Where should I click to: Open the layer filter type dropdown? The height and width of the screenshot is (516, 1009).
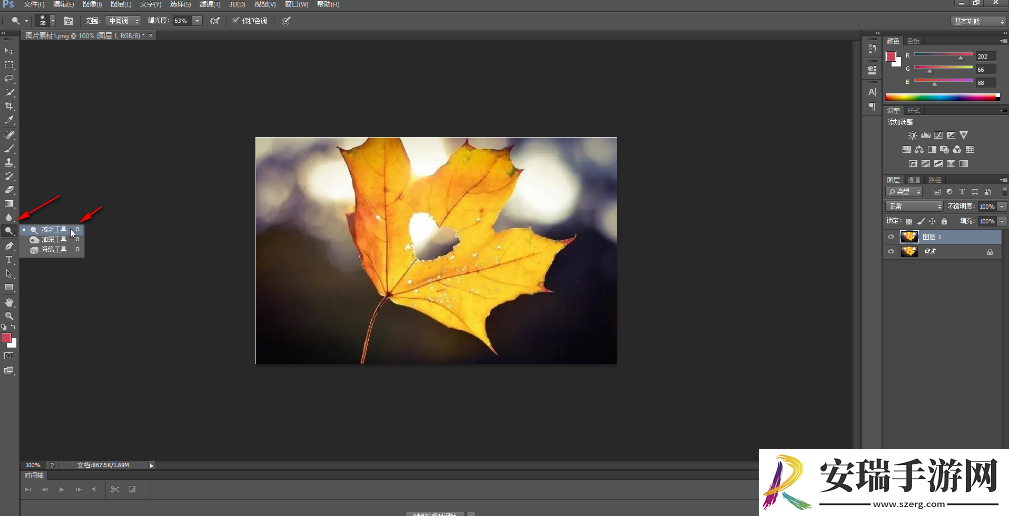point(904,192)
